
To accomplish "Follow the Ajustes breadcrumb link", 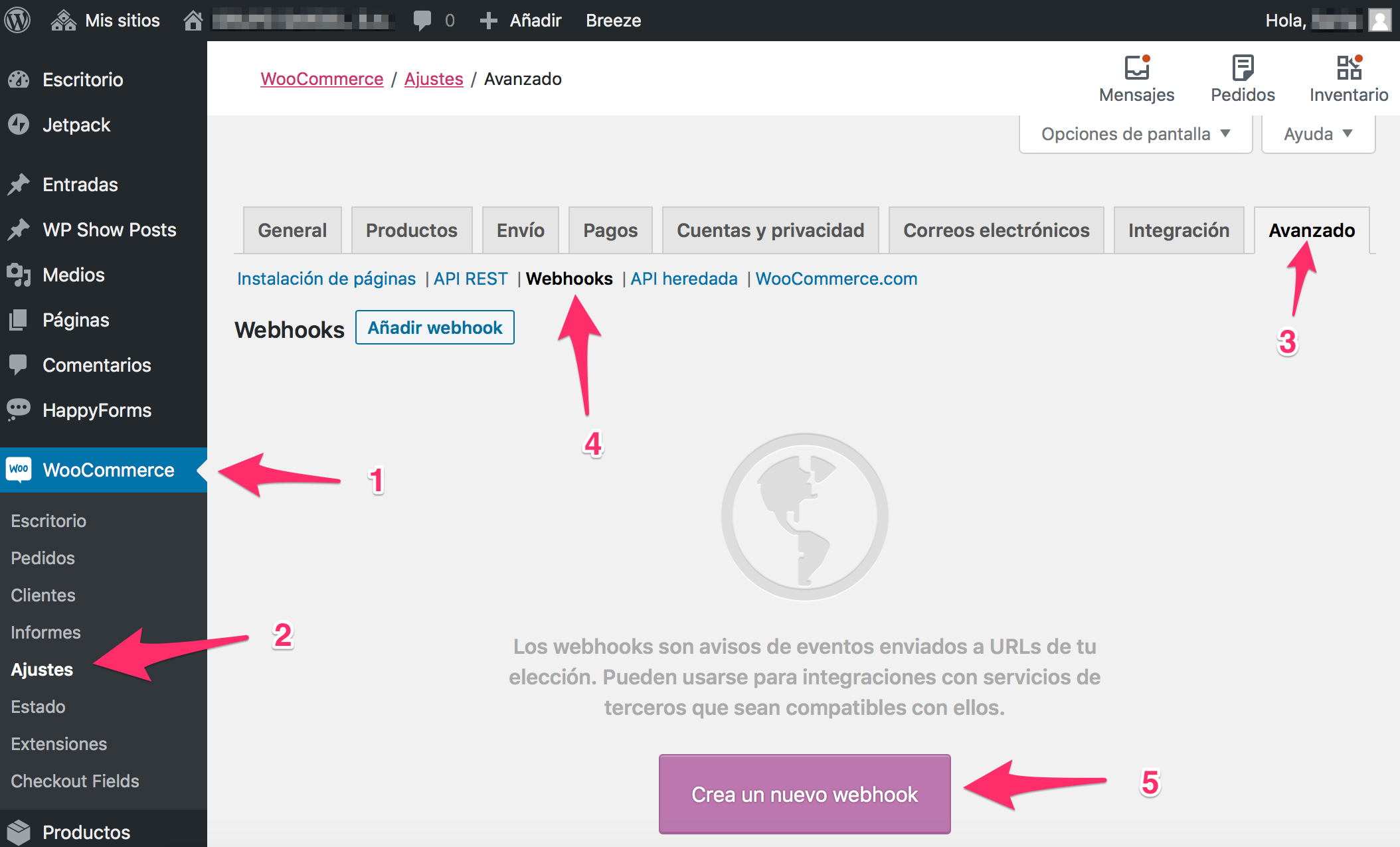I will [x=434, y=79].
